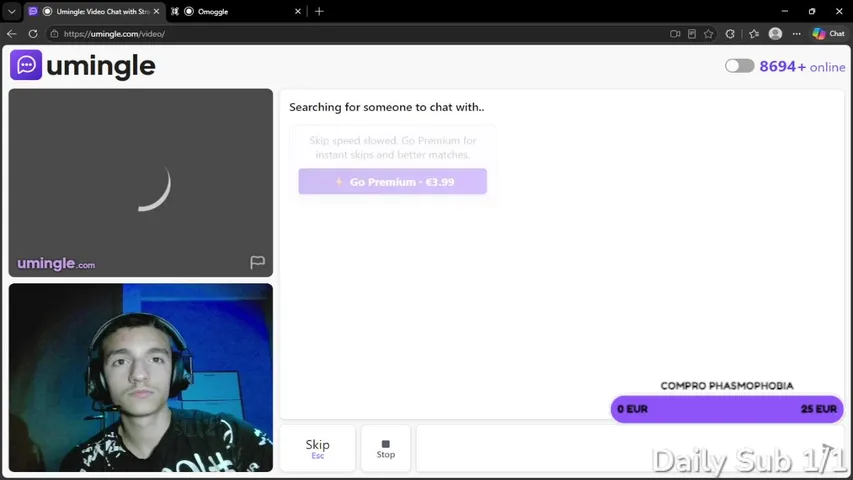Viewport: 853px width, 480px height.
Task: Click the Skip speed slowed notice text
Action: [393, 147]
